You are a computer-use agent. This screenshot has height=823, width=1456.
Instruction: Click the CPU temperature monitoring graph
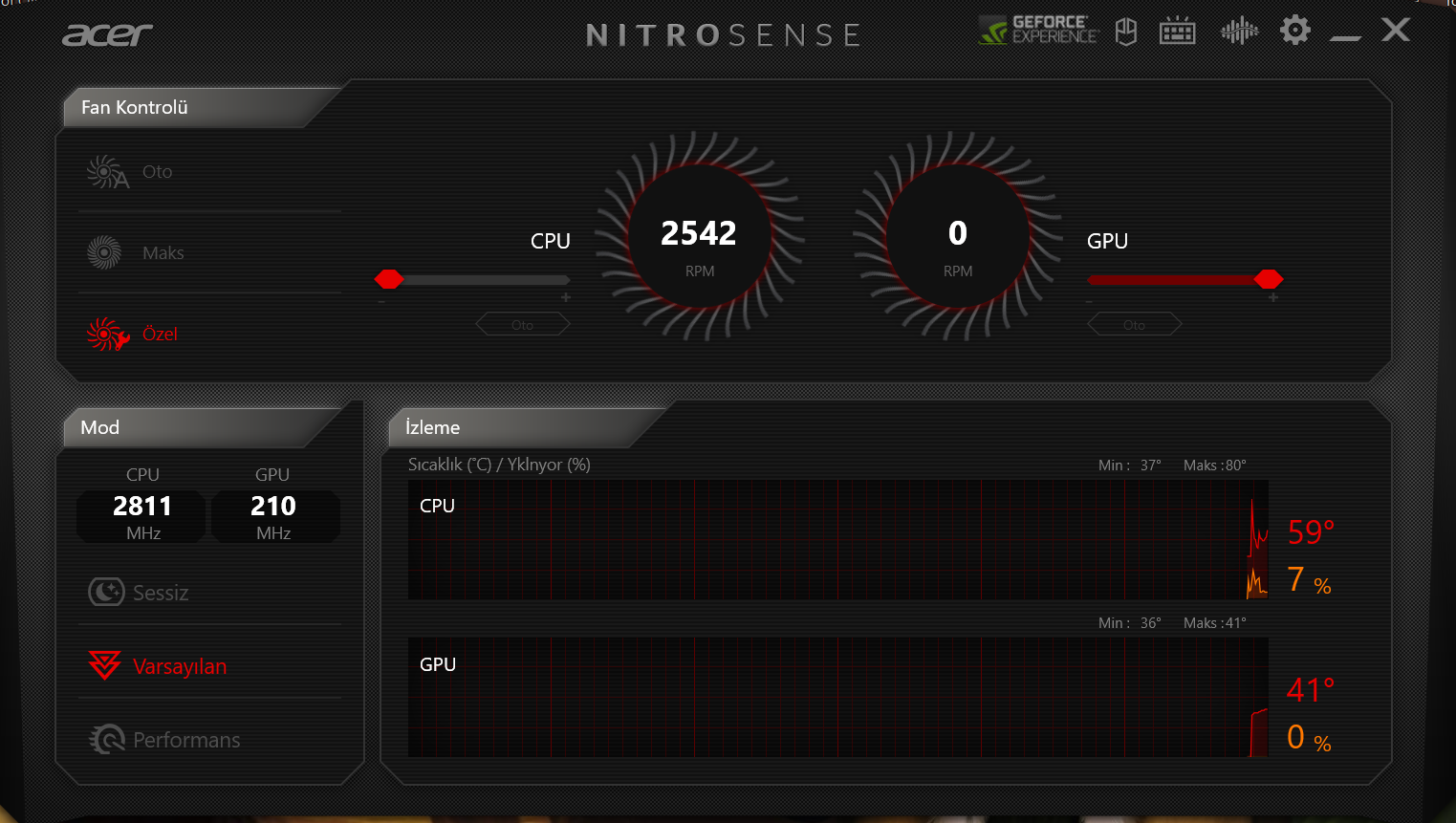click(838, 539)
